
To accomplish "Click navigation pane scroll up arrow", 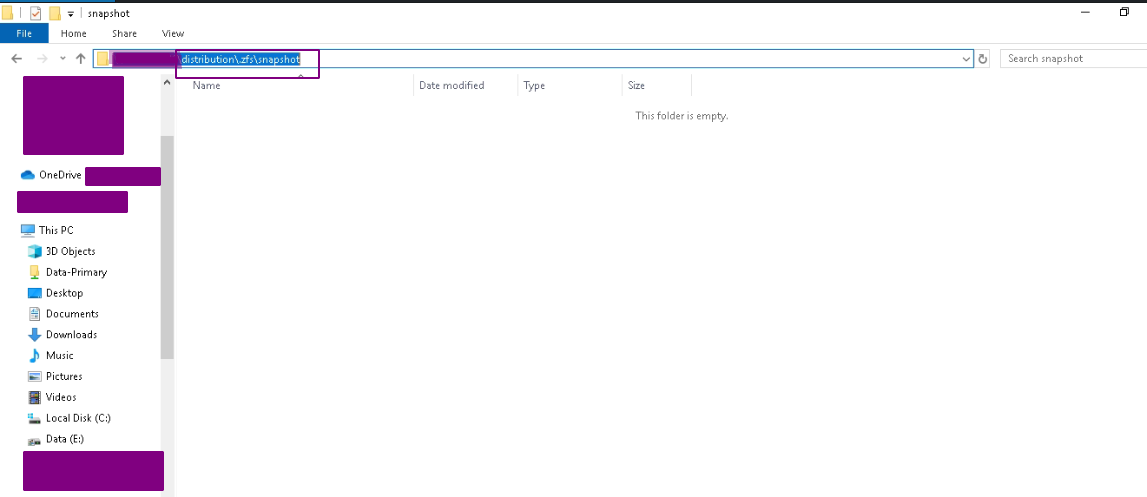I will [167, 83].
